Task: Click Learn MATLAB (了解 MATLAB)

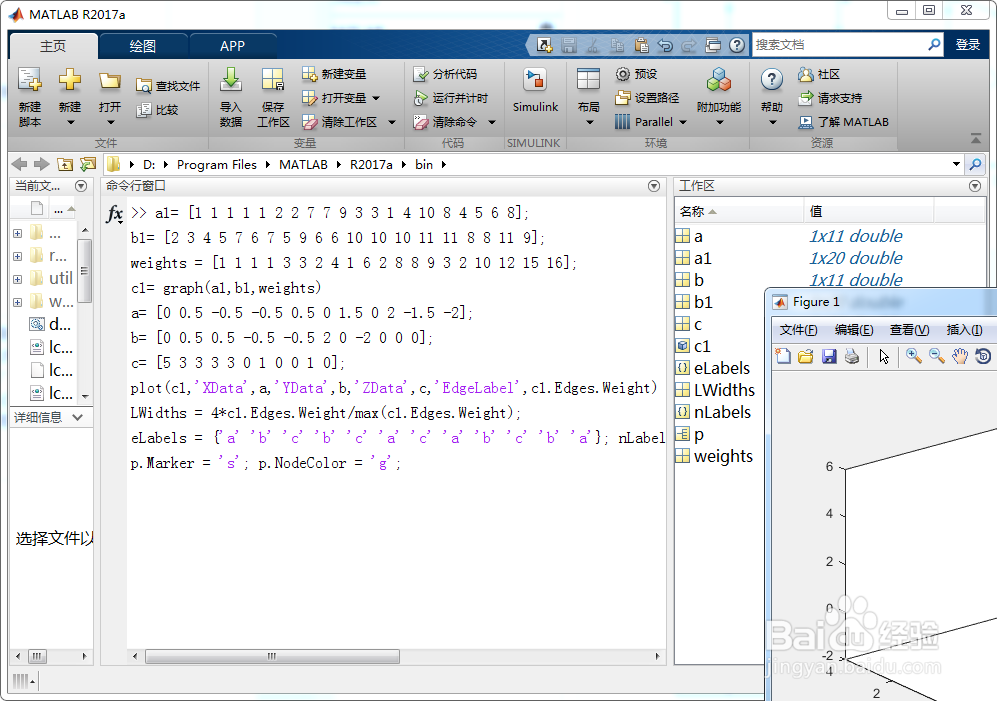Action: pyautogui.click(x=844, y=122)
